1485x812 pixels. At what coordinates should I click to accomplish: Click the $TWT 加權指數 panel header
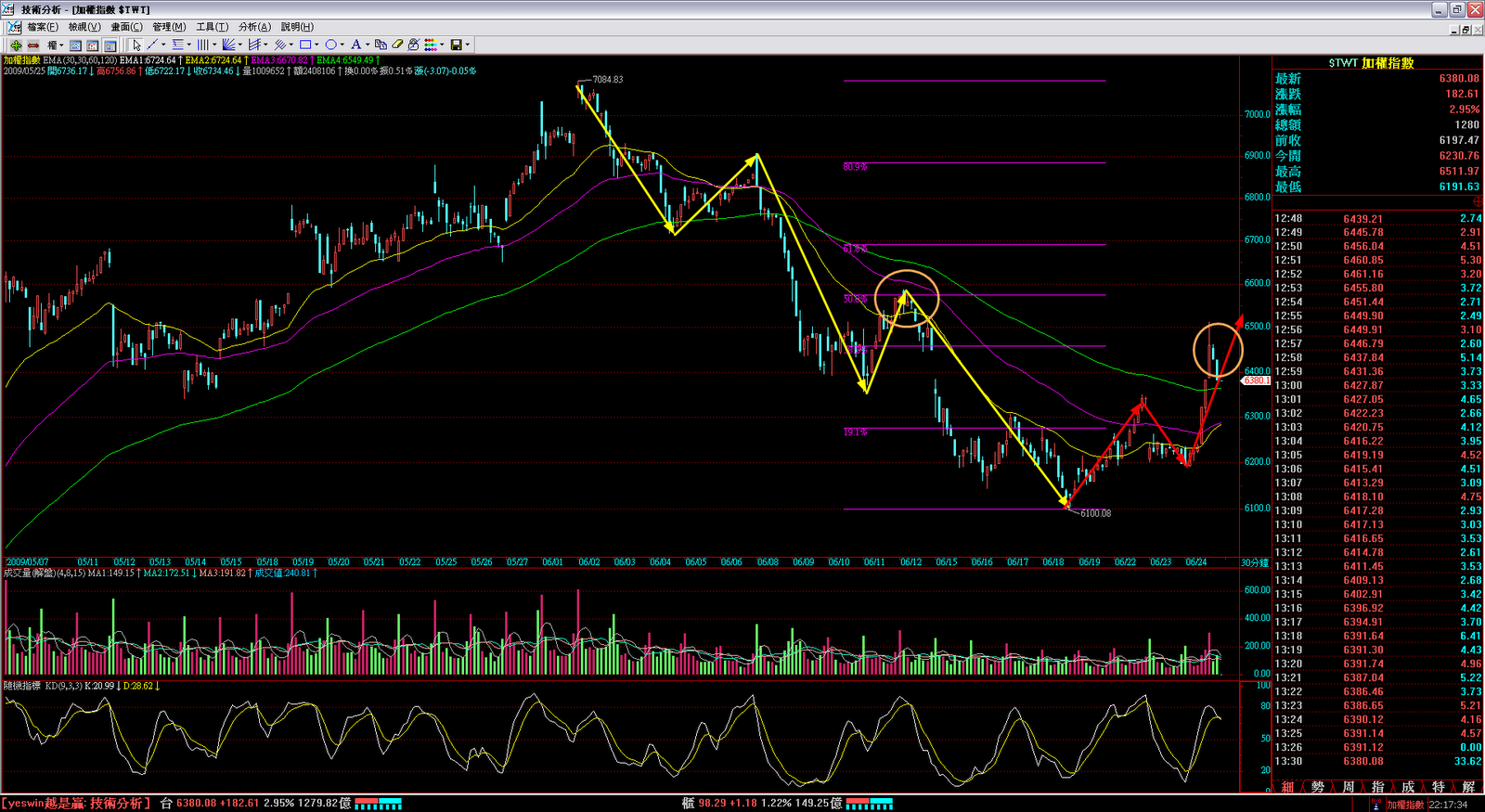[1371, 63]
